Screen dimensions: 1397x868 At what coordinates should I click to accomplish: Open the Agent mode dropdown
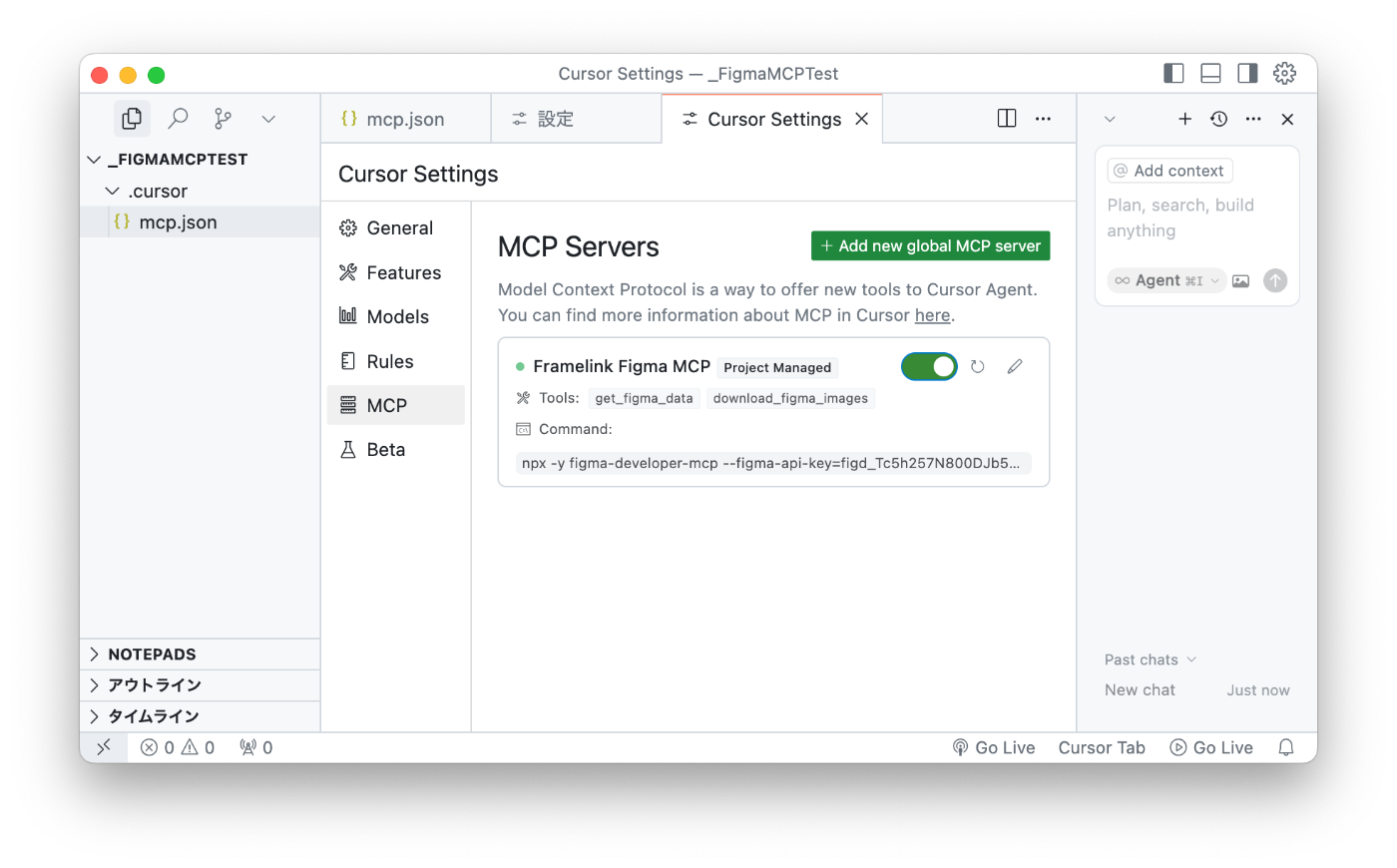point(1166,280)
